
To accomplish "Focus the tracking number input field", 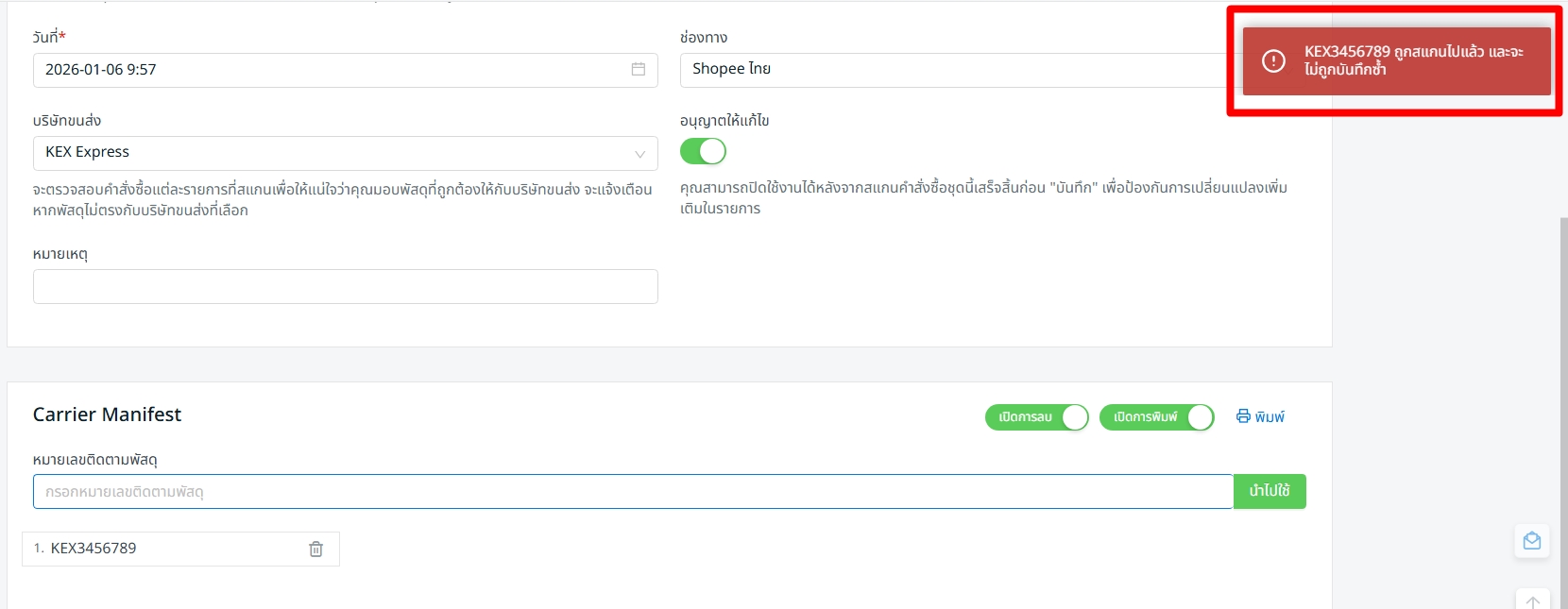I will (633, 492).
